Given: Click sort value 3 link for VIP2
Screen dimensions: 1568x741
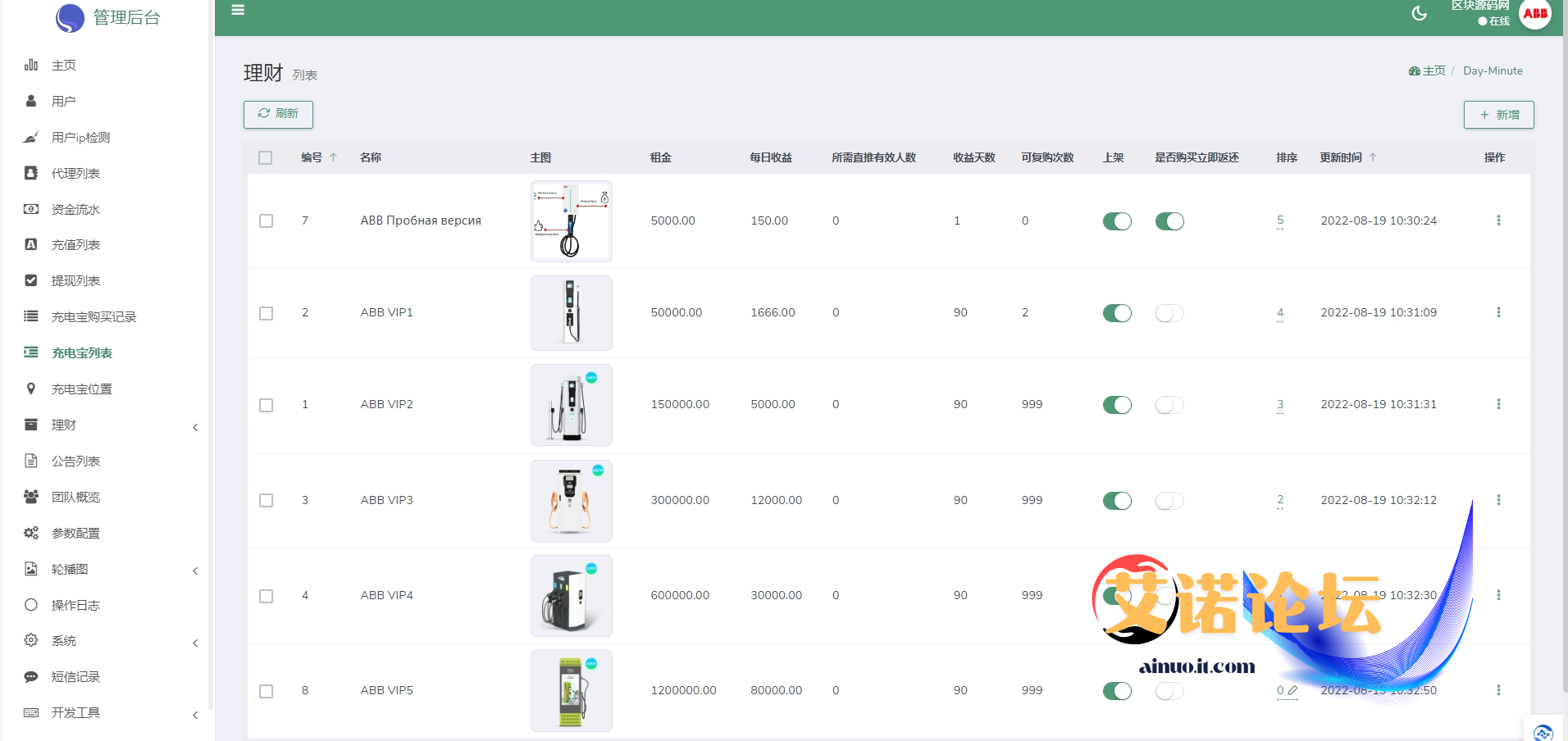Looking at the screenshot, I should pyautogui.click(x=1280, y=404).
